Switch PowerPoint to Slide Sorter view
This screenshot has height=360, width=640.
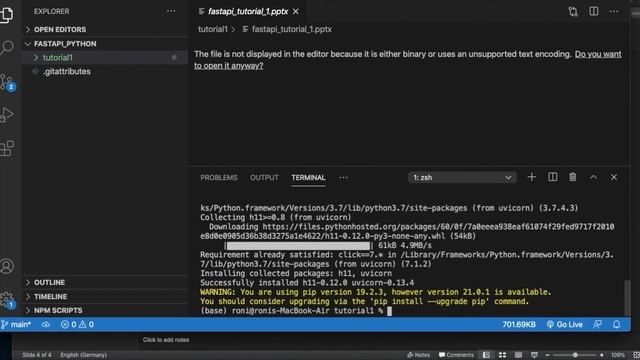tap(502, 355)
